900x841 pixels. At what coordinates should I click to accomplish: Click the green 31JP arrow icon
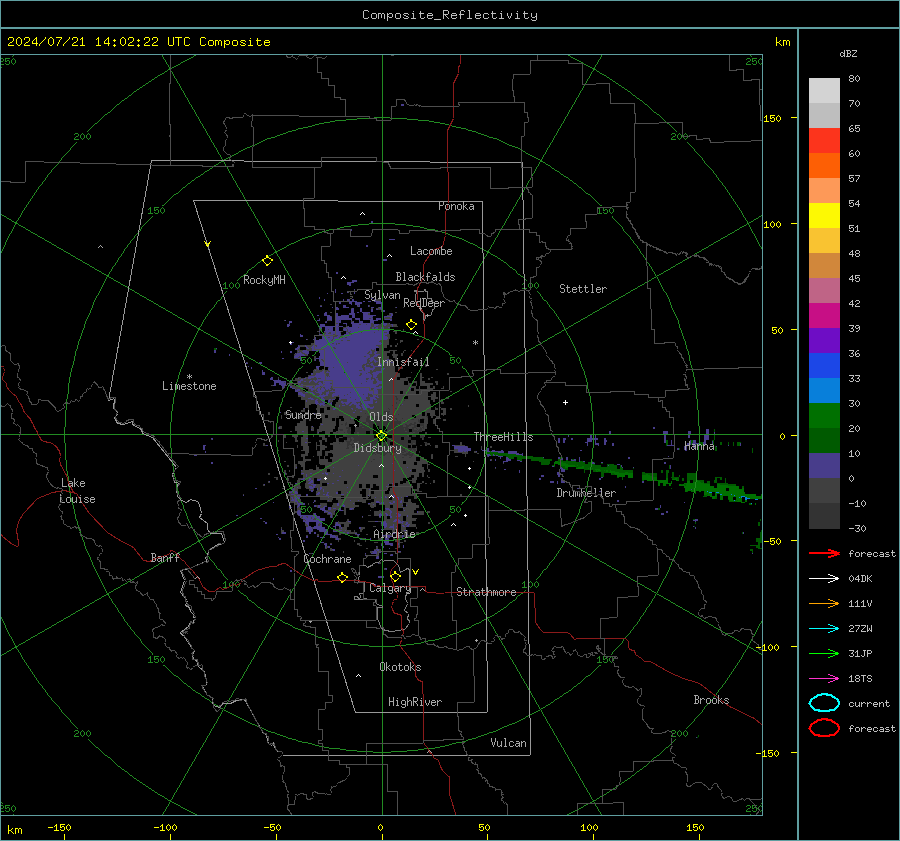coord(824,653)
